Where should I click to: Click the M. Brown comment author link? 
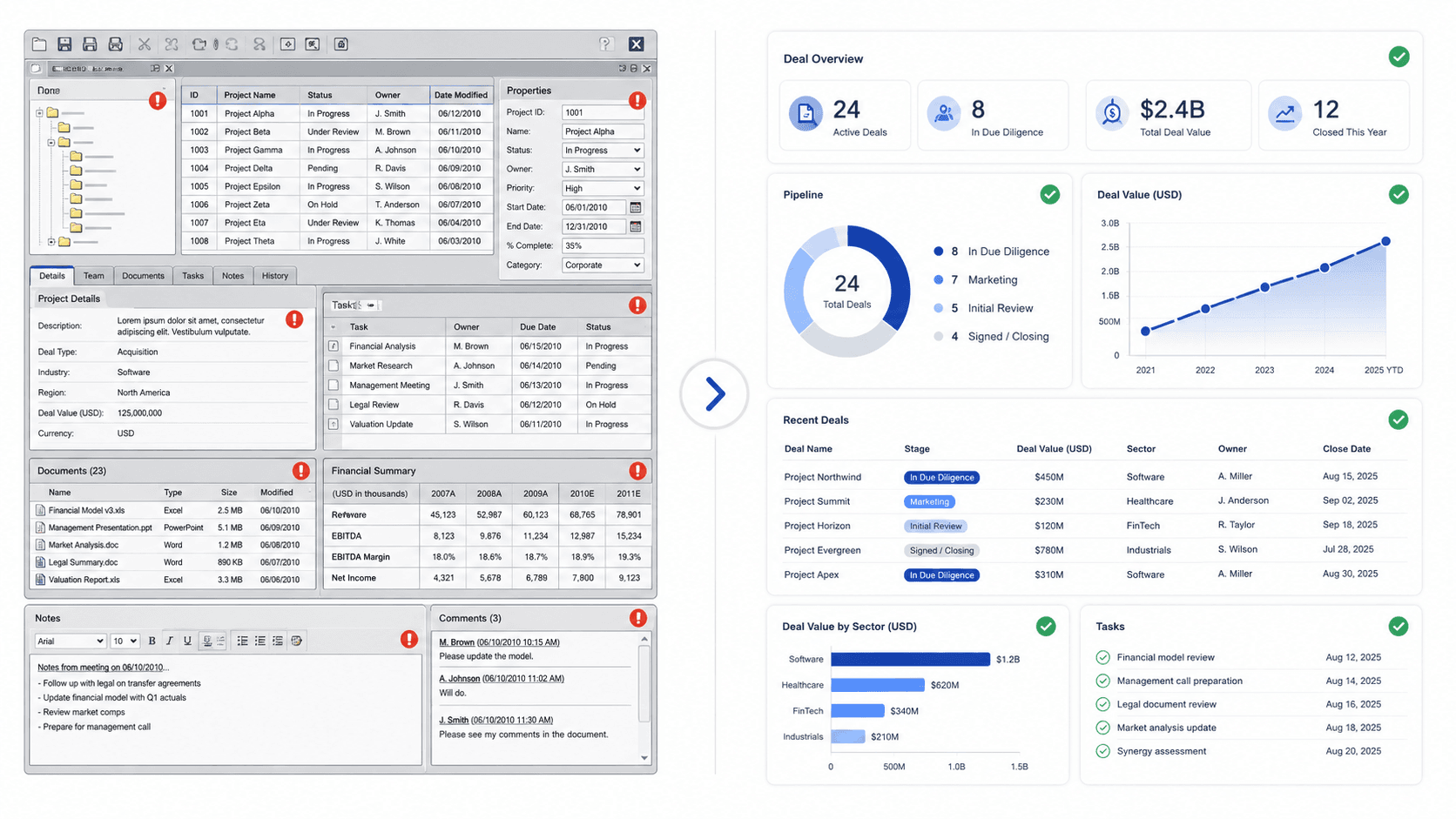tap(457, 642)
